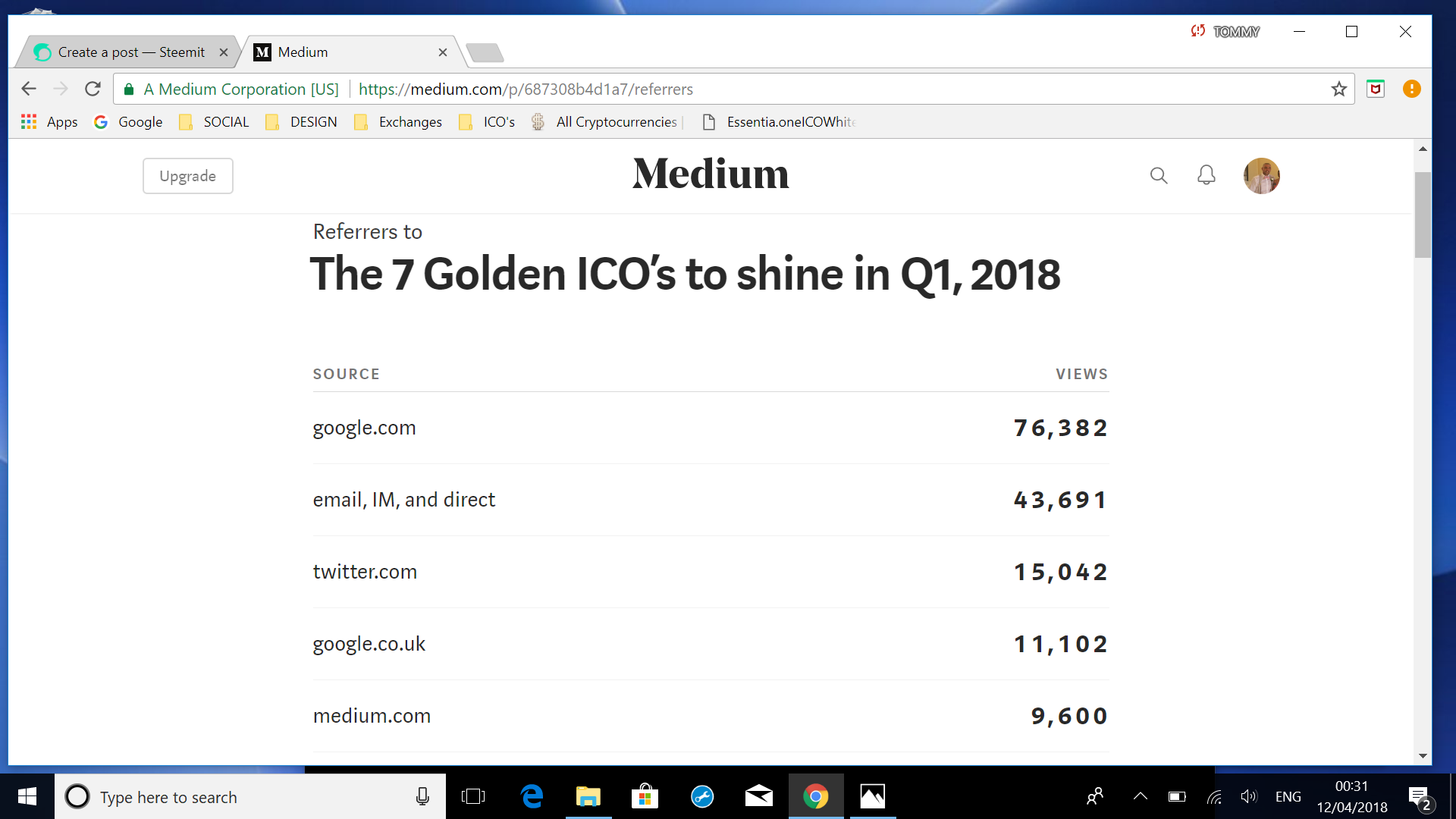The height and width of the screenshot is (819, 1456).
Task: Click the address bar URL field
Action: 834,89
